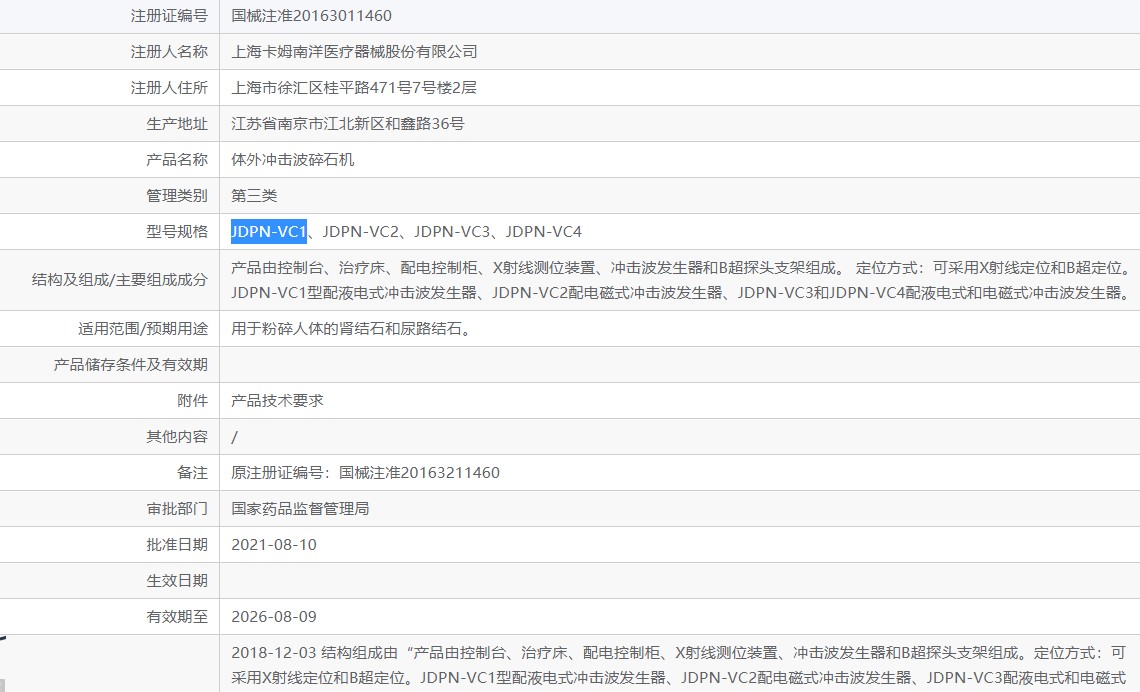Image resolution: width=1140 pixels, height=692 pixels.
Task: Select 上海卡姆南洋医疗器械股份有限公司 company name
Action: (354, 52)
